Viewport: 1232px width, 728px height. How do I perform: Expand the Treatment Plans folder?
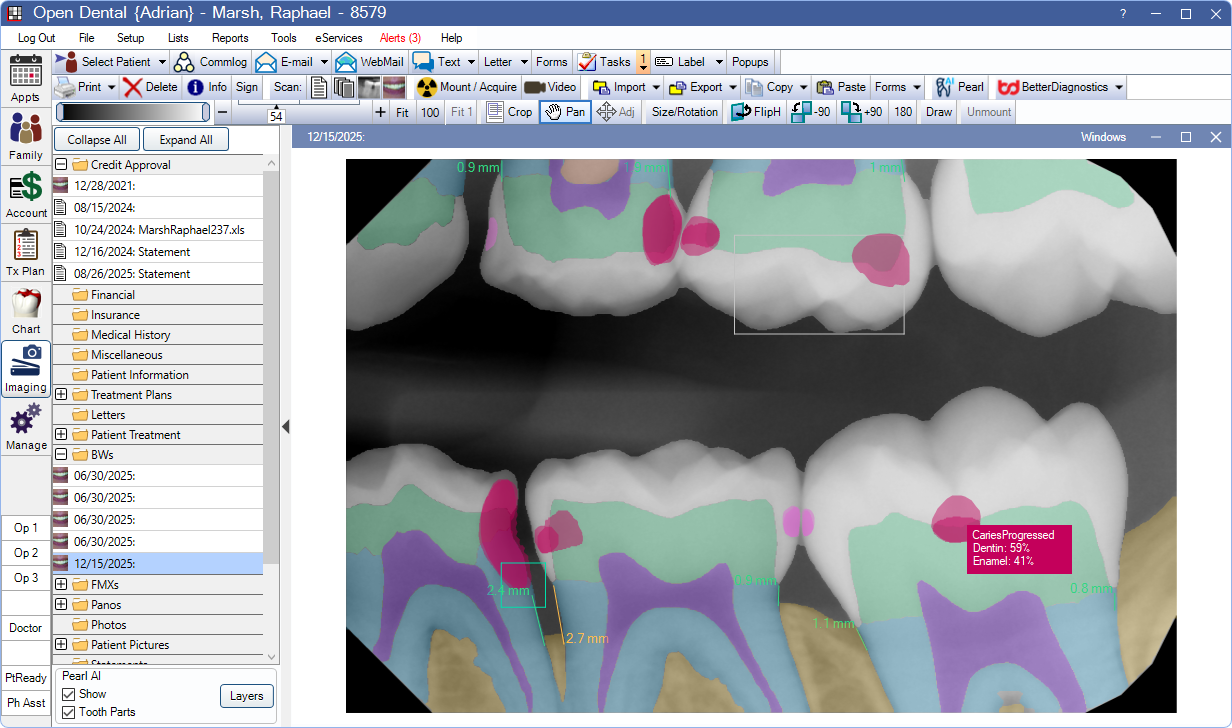pos(62,394)
